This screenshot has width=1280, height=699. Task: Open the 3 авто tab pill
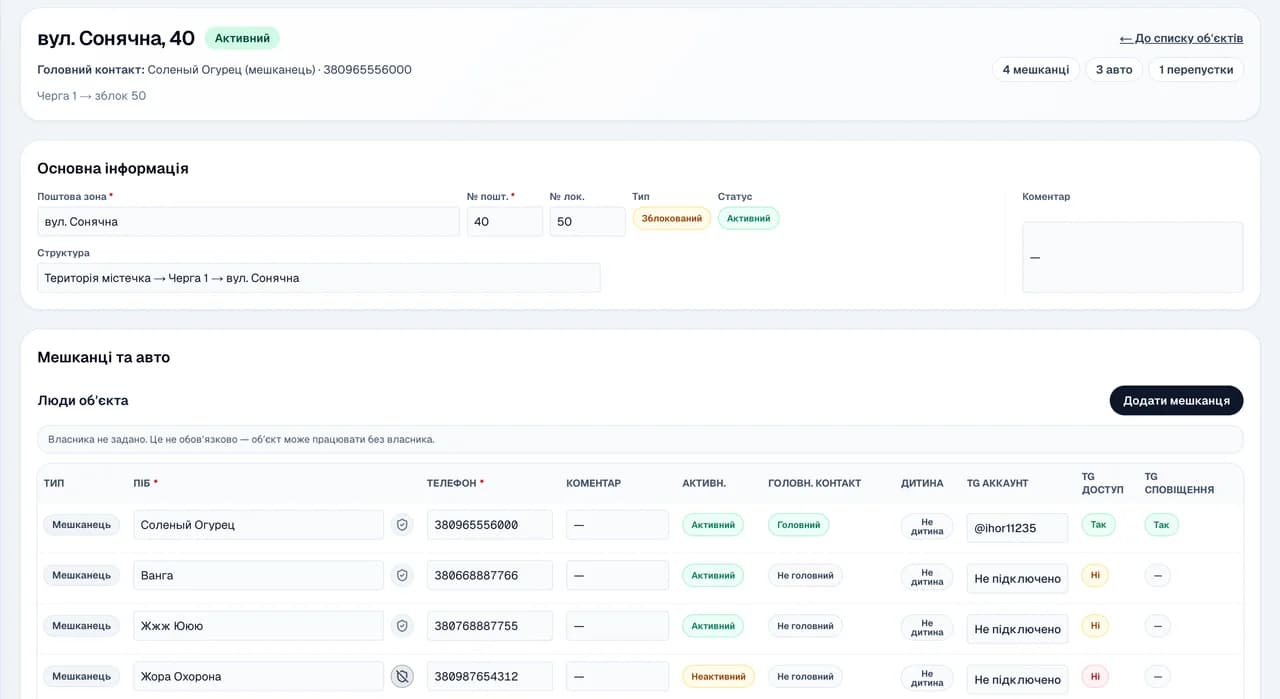point(1114,70)
